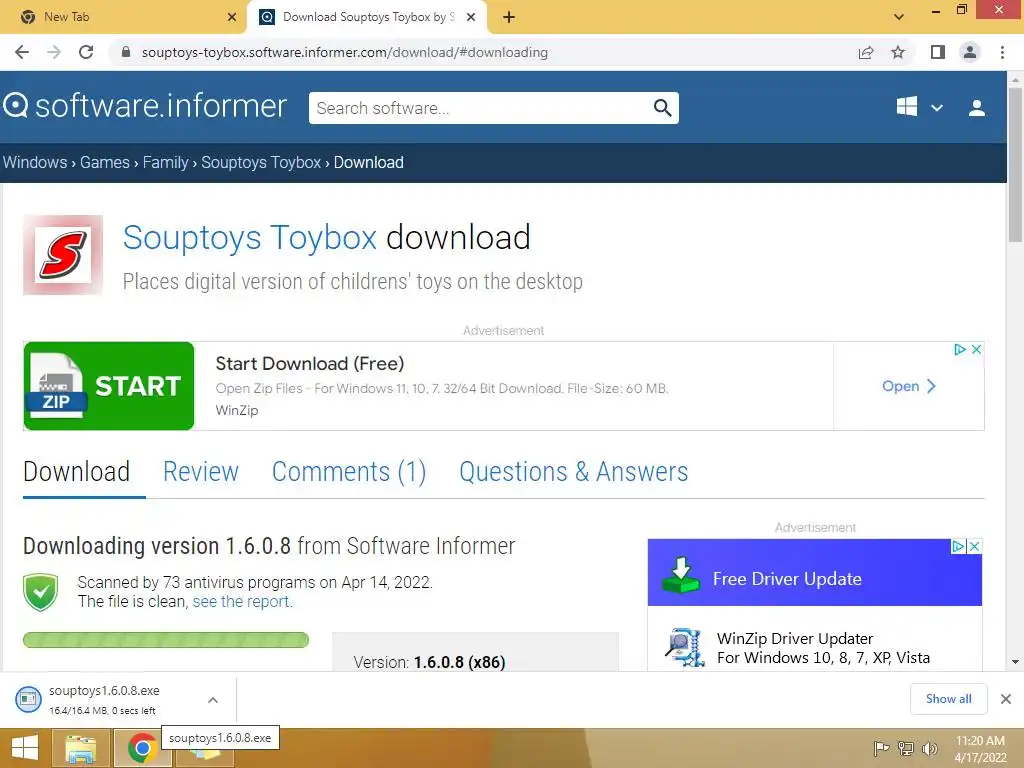This screenshot has height=768, width=1024.
Task: Click the padlock site info icon
Action: point(126,52)
